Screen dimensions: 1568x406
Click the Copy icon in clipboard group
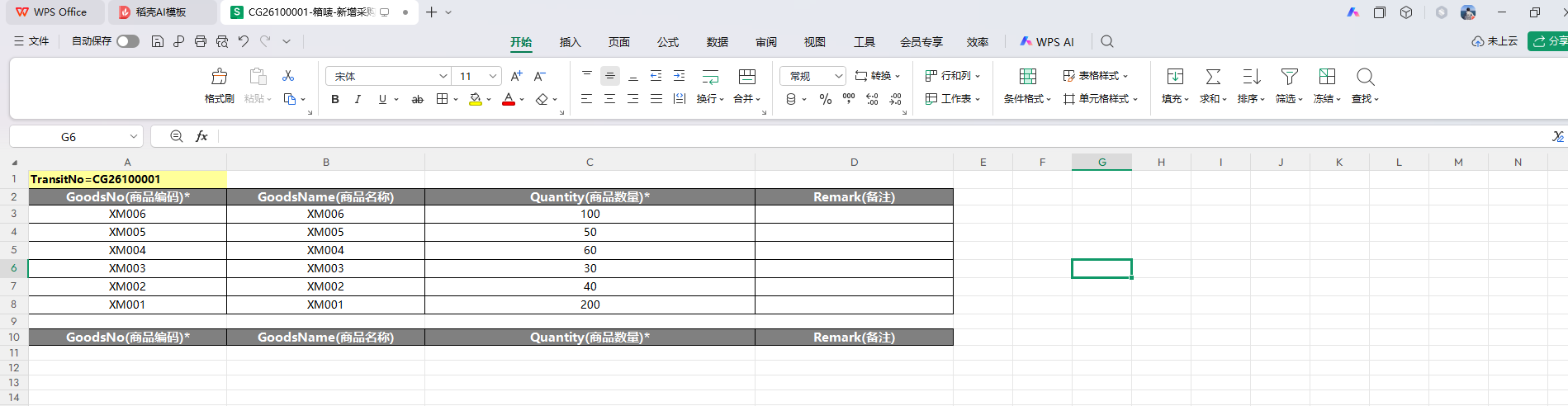point(290,99)
